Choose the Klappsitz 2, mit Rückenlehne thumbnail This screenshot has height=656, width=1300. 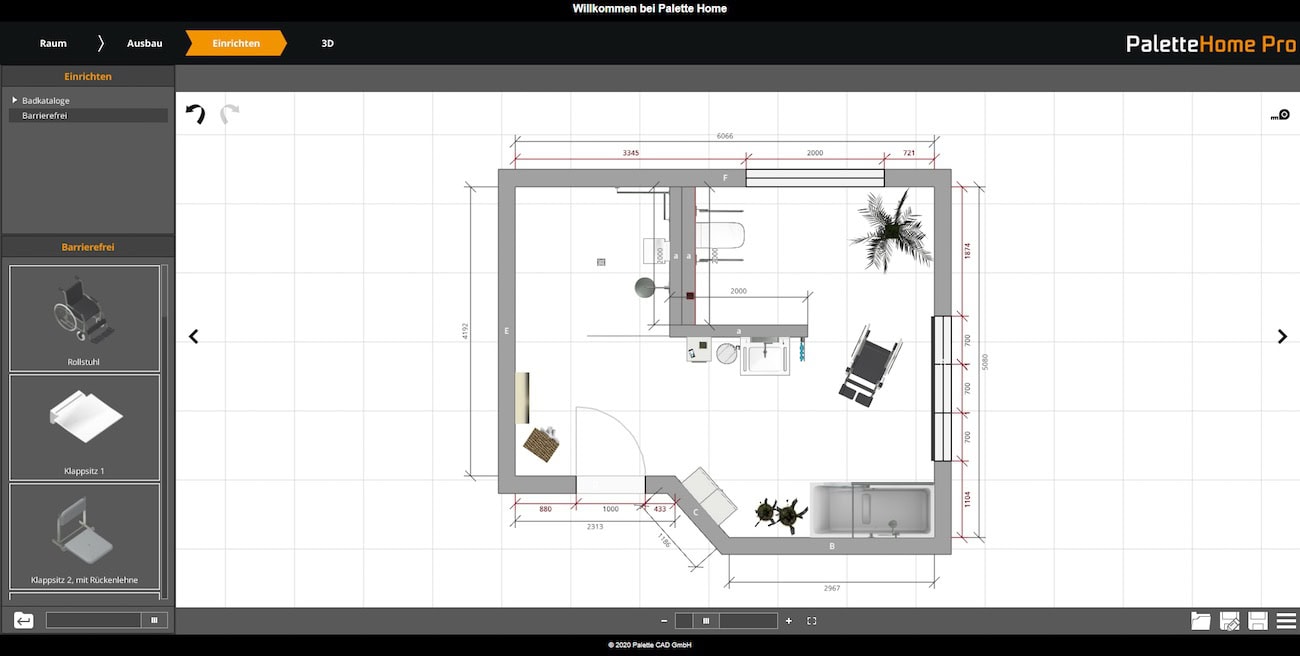85,536
